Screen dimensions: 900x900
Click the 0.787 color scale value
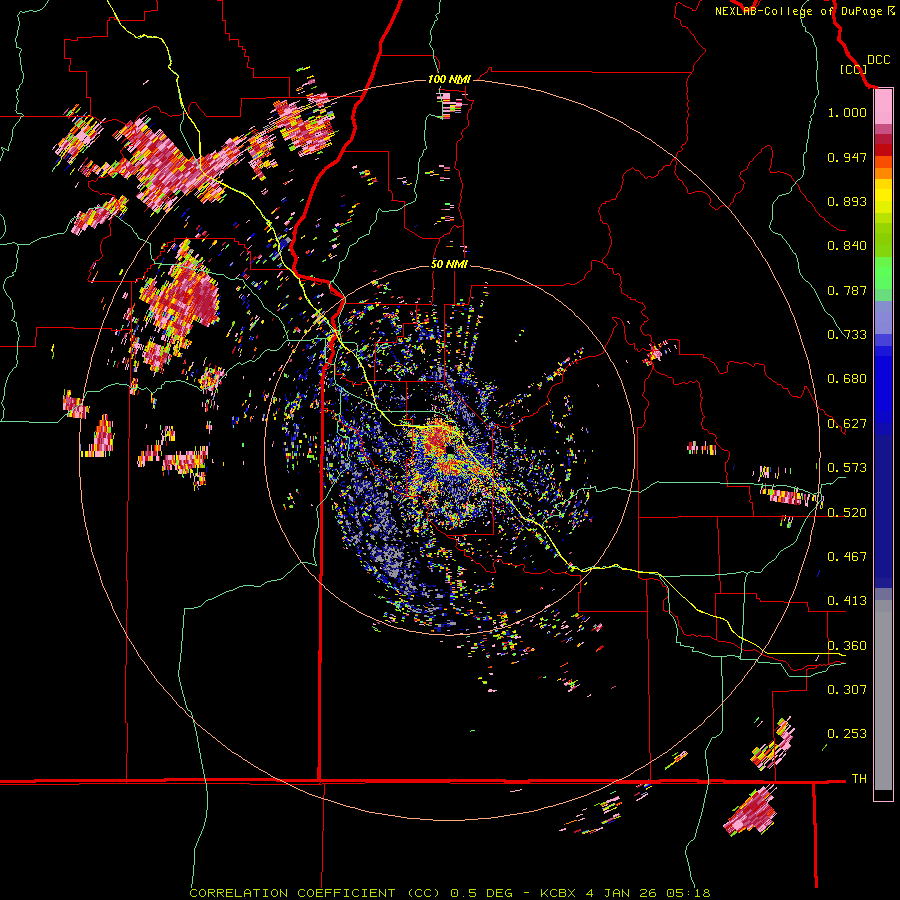coord(847,290)
